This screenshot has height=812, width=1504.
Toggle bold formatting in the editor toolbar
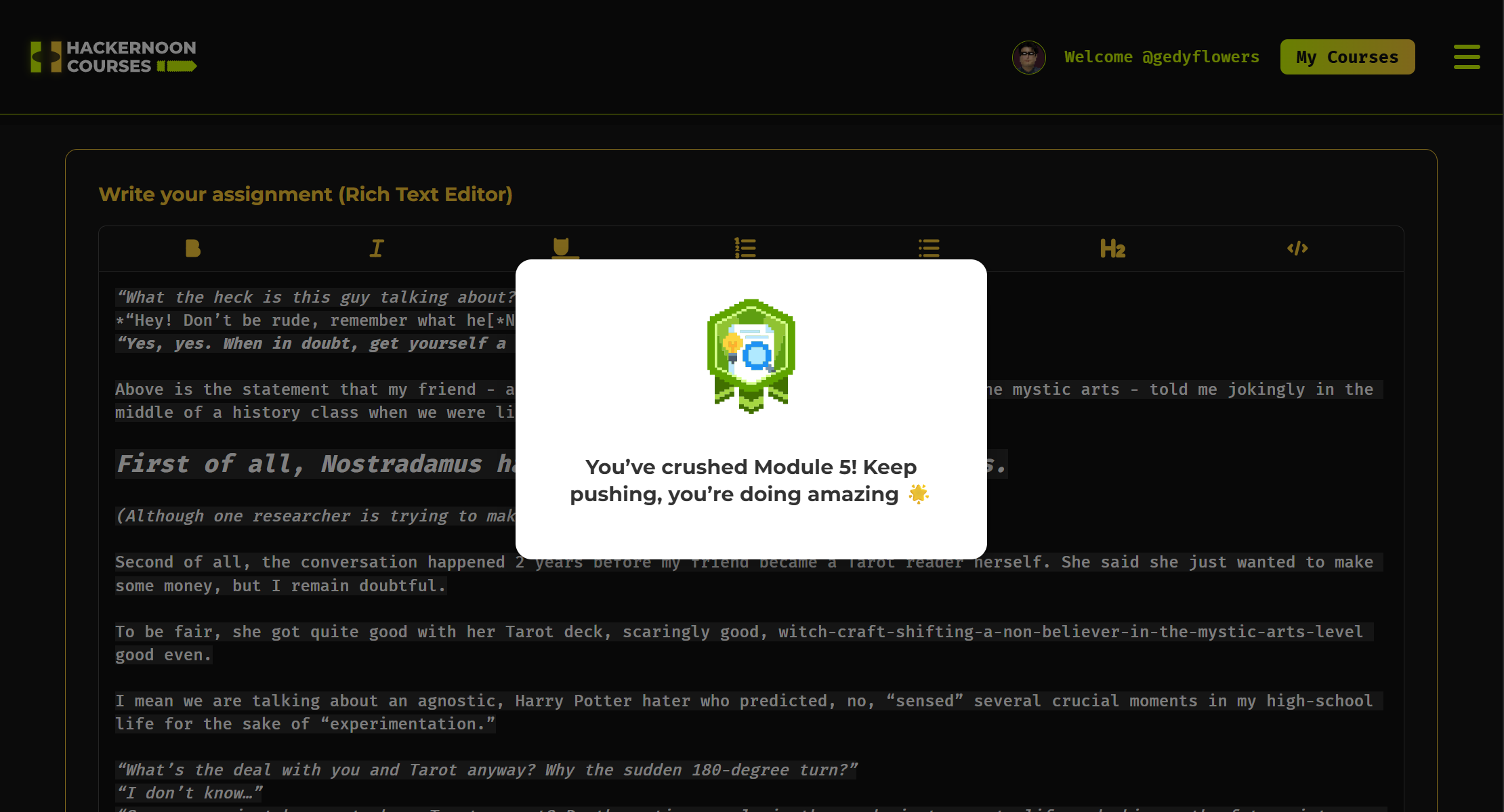click(193, 249)
